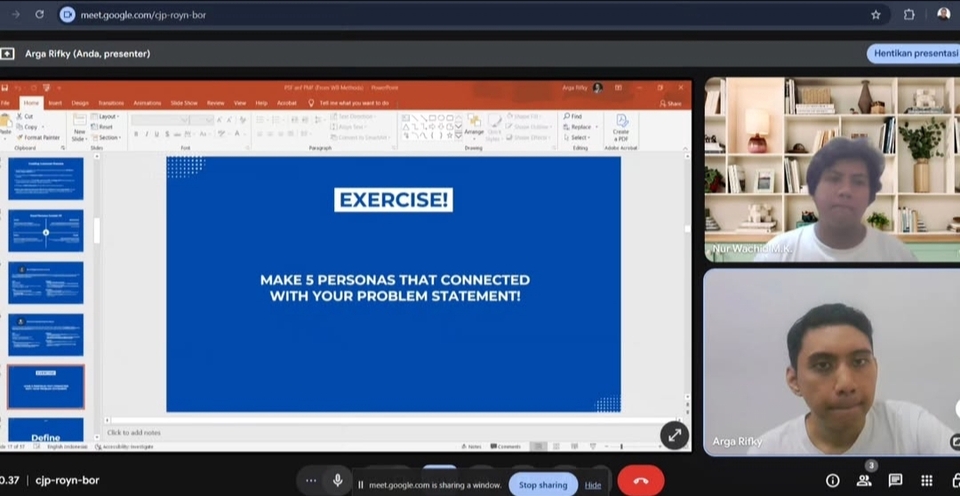Click the address bar URL meet.google.com

click(x=143, y=15)
